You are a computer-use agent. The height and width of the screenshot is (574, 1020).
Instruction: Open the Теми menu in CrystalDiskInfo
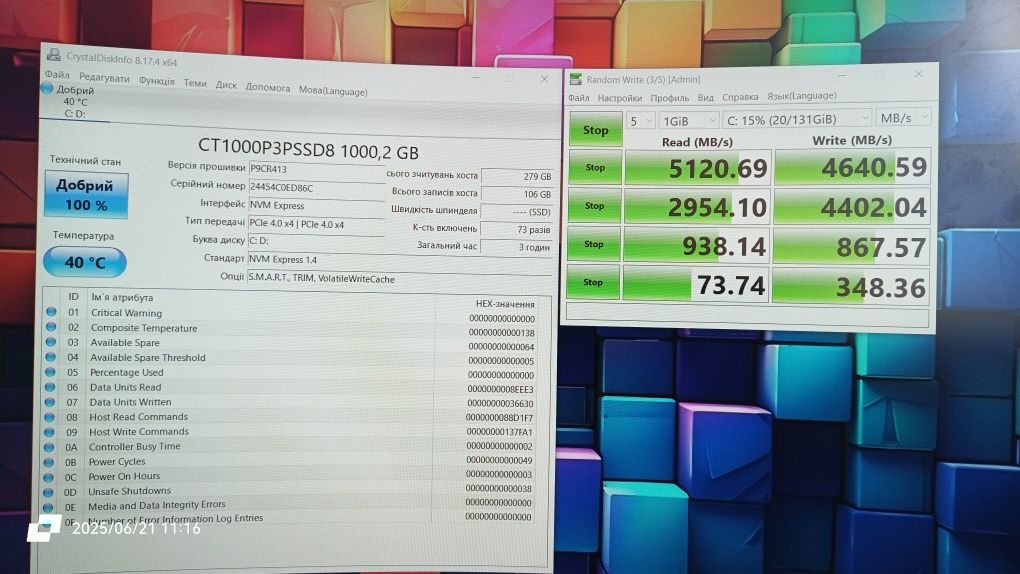point(195,83)
